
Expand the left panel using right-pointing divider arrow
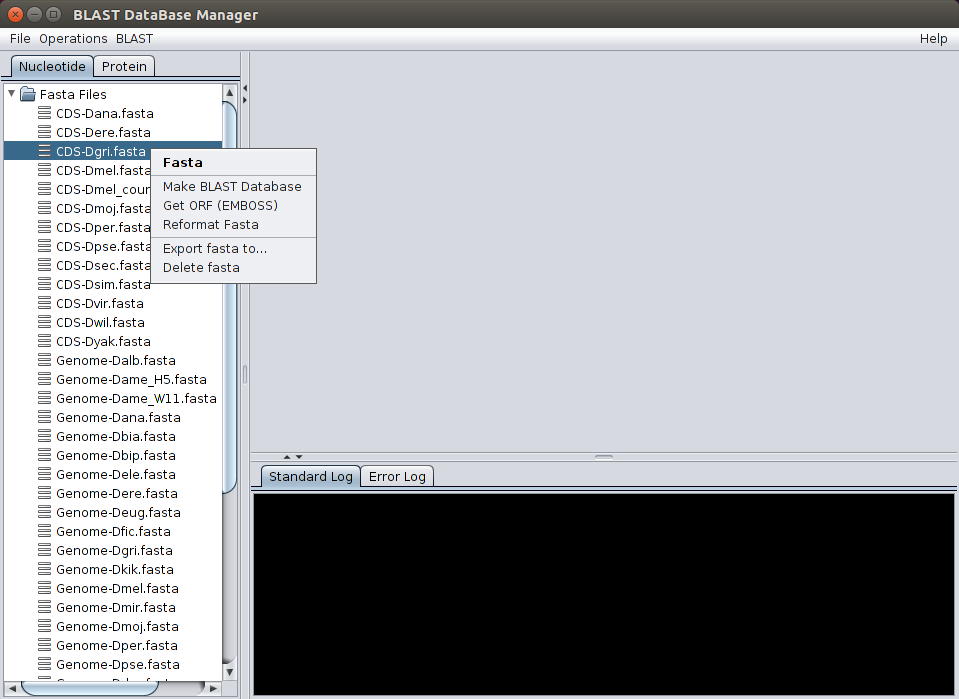[245, 100]
